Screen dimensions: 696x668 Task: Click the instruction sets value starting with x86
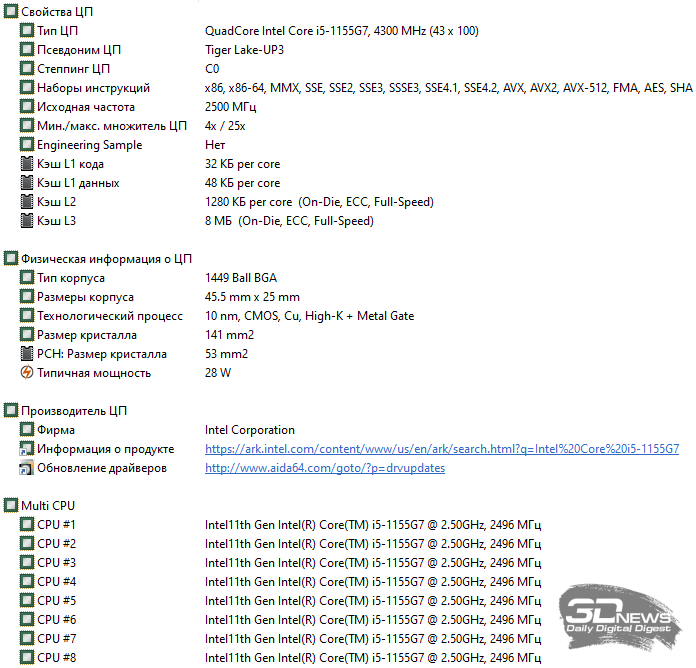pyautogui.click(x=449, y=88)
